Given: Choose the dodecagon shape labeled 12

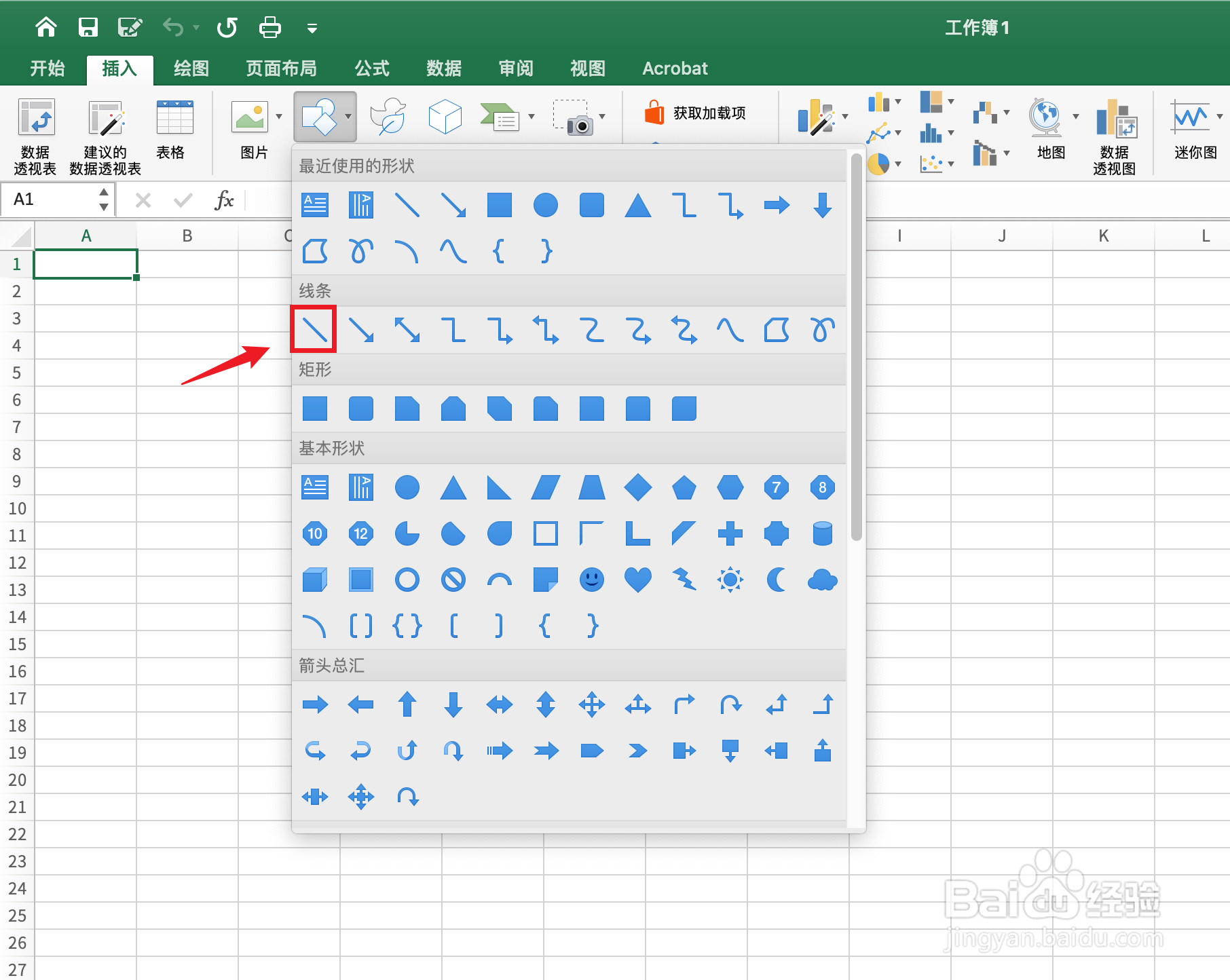Looking at the screenshot, I should coord(361,533).
